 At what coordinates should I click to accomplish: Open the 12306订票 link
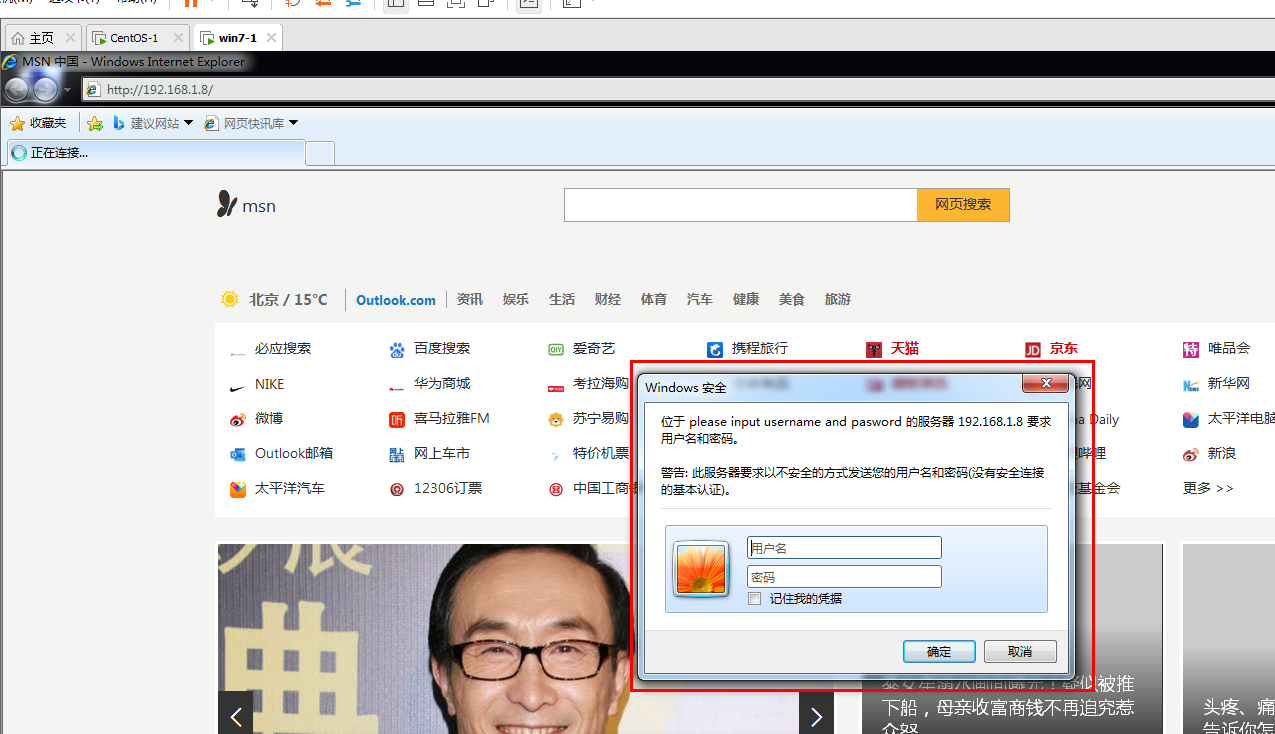click(448, 488)
